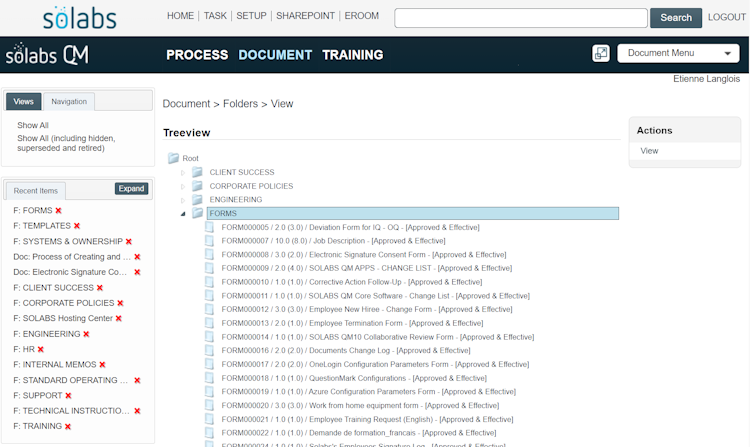Remove F: SUPPORT from recent items
This screenshot has height=447, width=750.
point(68,396)
